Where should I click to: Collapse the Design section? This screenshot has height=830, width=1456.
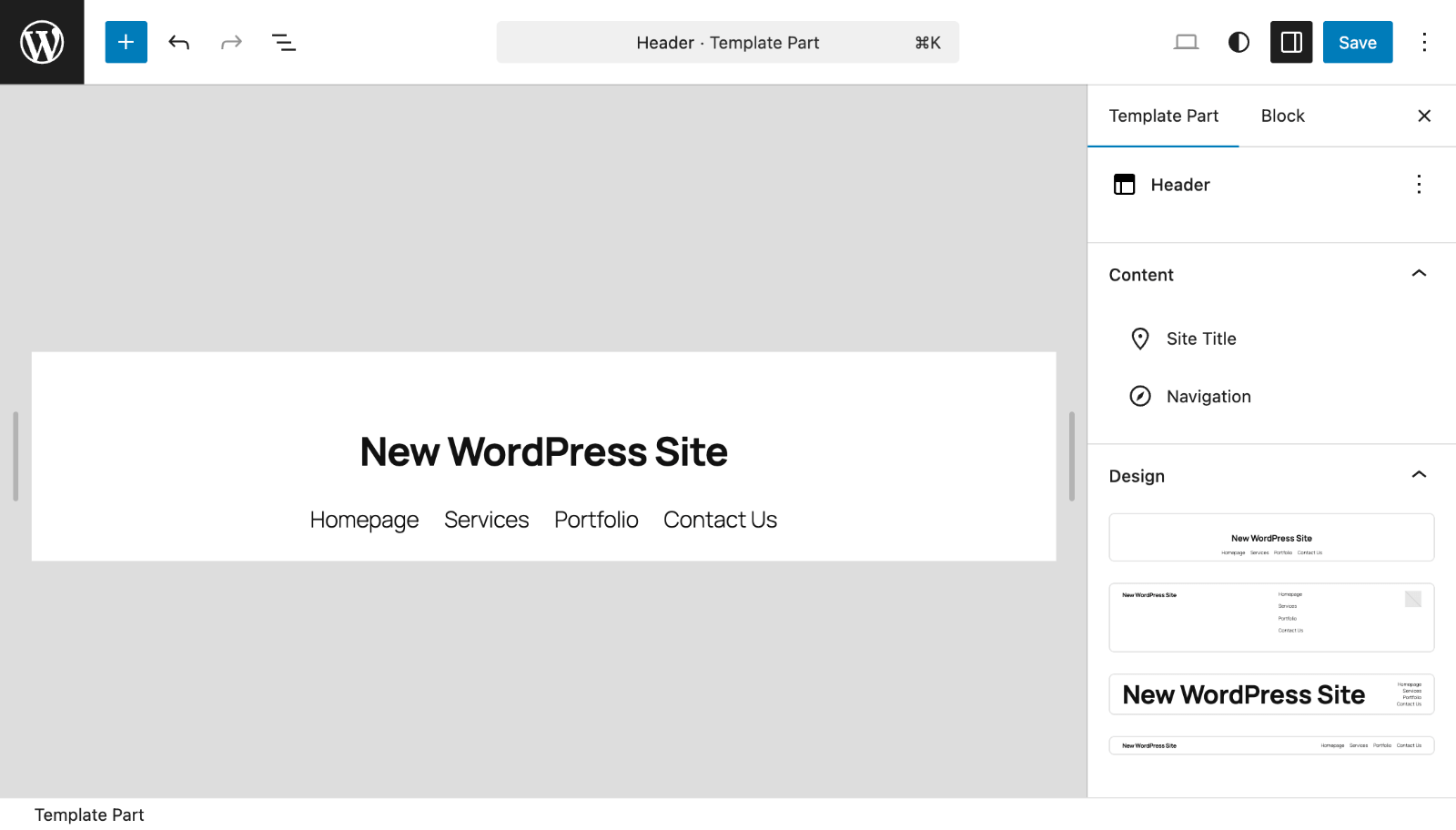[x=1418, y=475]
